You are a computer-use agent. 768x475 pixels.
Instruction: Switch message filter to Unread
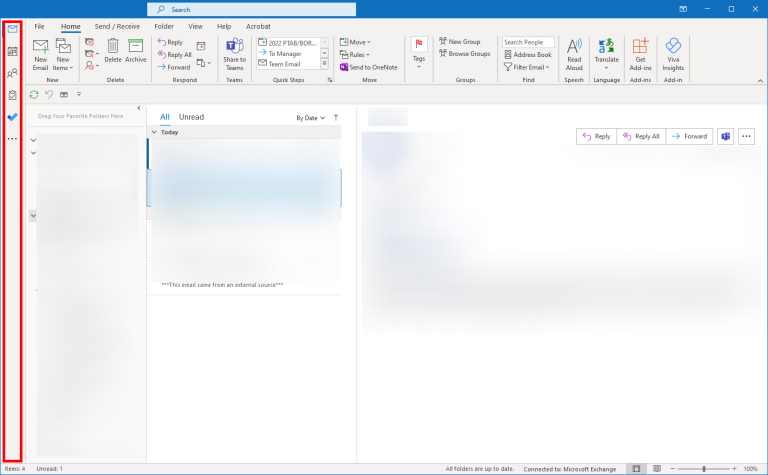coord(191,117)
